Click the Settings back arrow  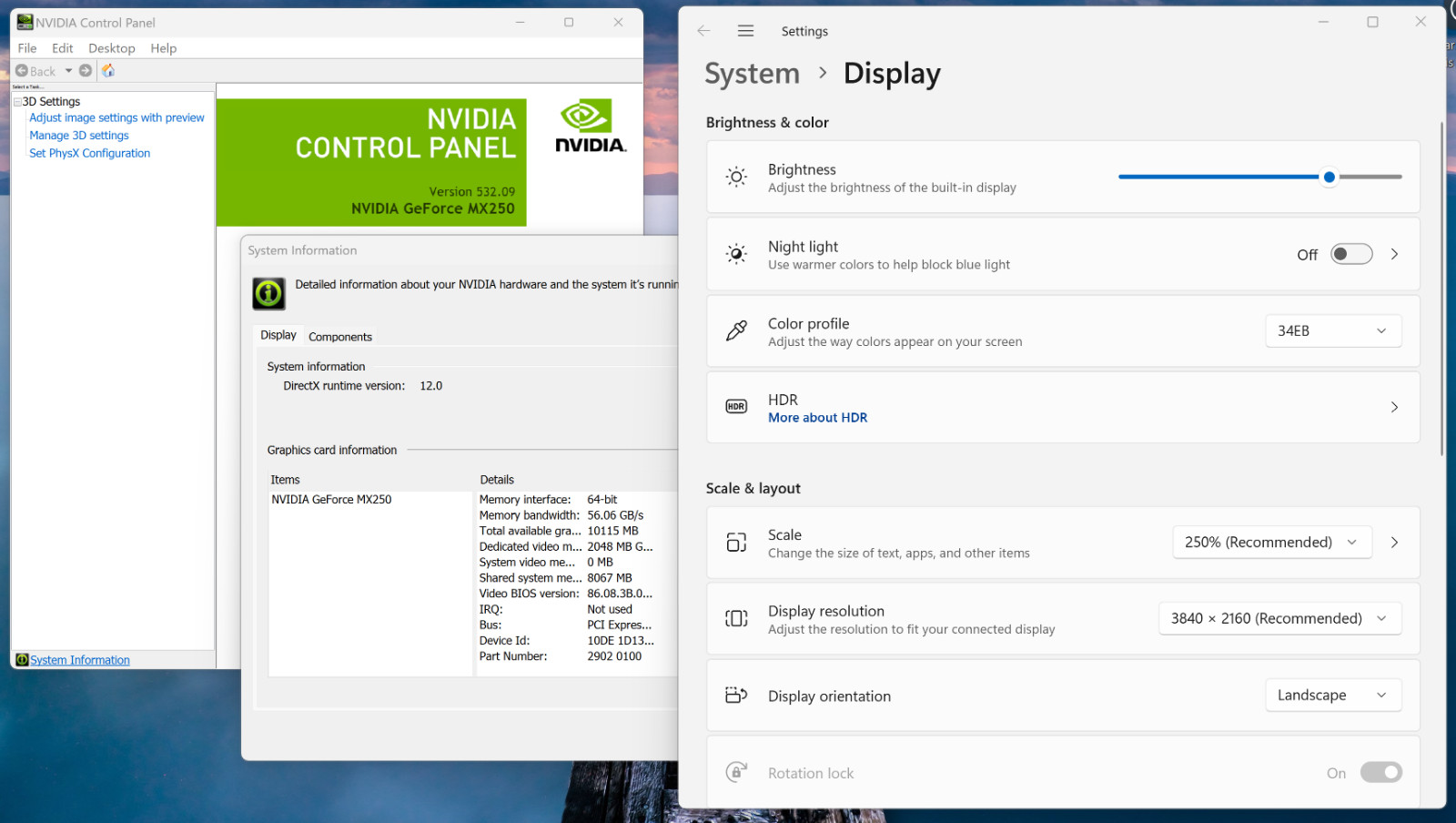703,31
